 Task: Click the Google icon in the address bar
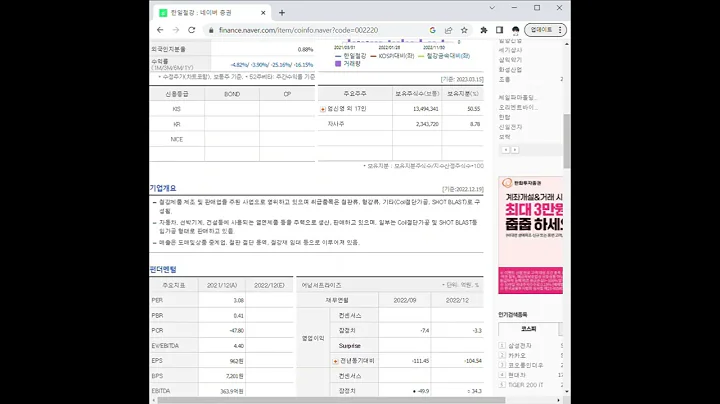coord(432,30)
